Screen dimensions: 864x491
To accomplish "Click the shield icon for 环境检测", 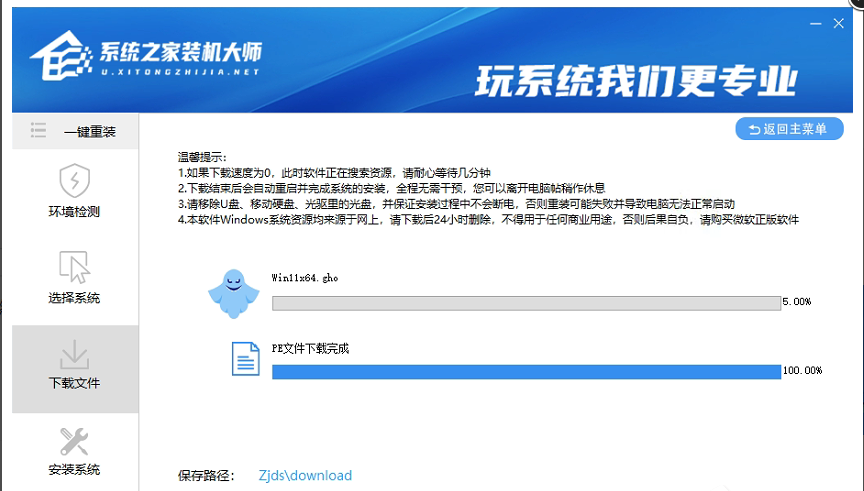I will pos(74,181).
